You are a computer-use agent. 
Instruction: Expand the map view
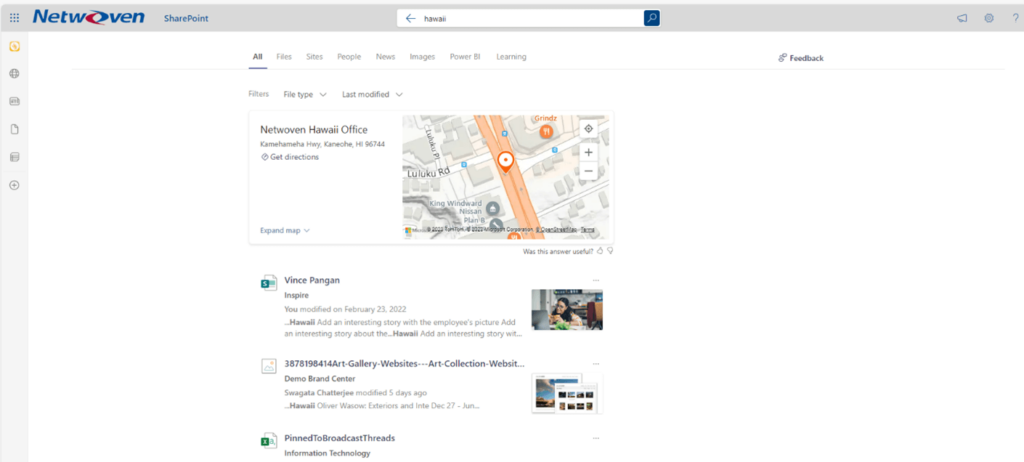[x=285, y=231]
